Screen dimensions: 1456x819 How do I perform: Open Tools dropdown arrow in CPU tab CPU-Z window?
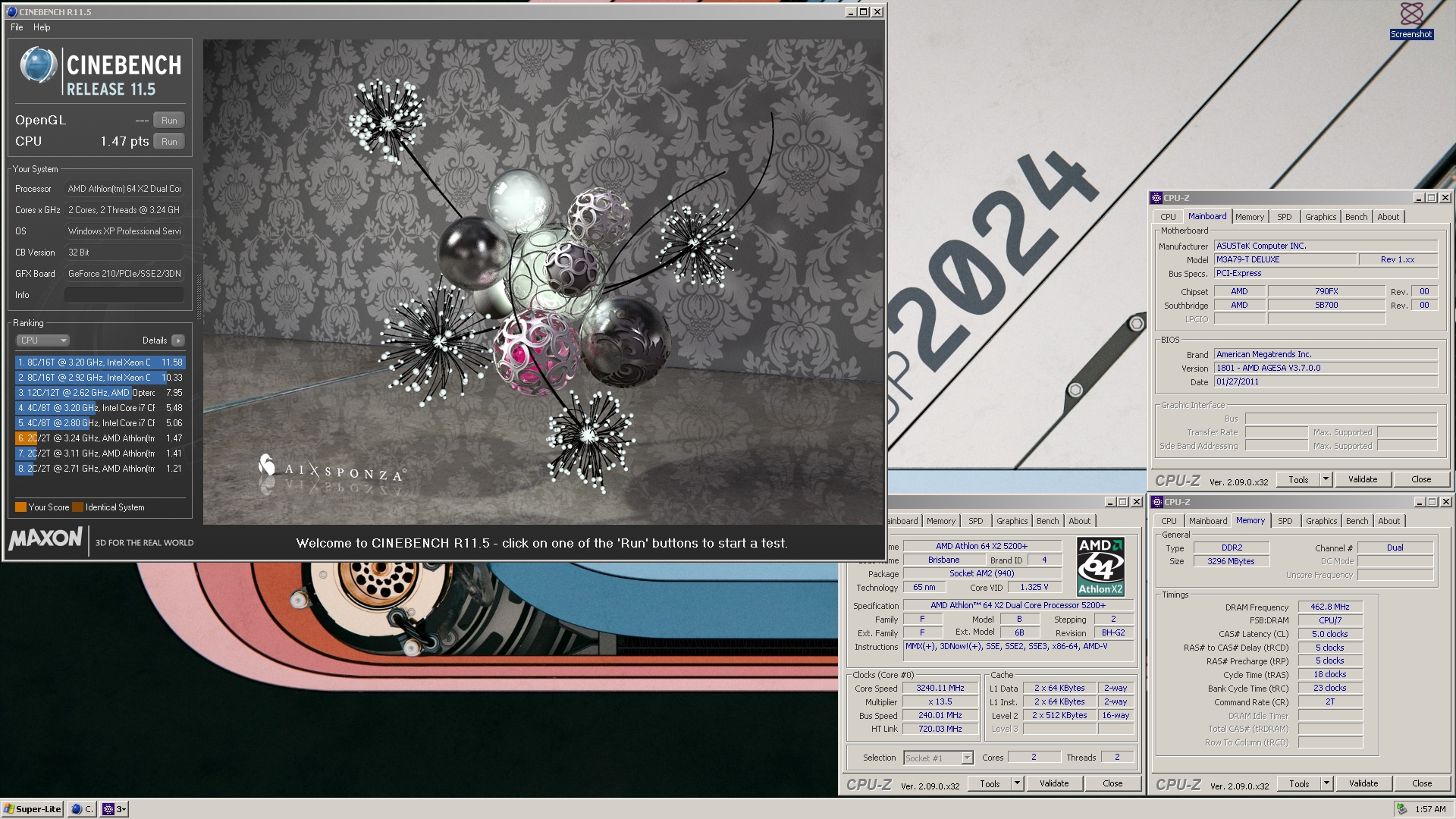(x=1017, y=783)
